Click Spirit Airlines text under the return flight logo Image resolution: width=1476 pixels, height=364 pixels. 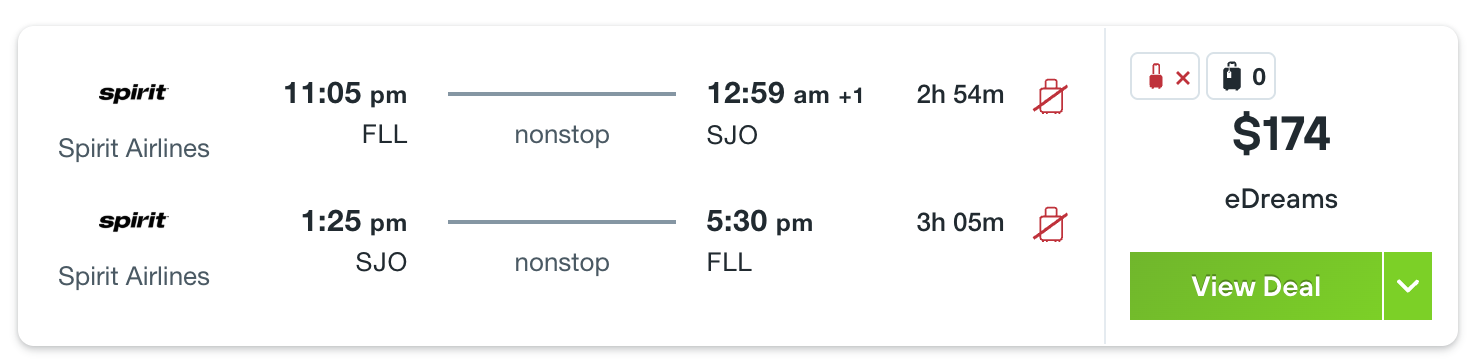[x=134, y=276]
